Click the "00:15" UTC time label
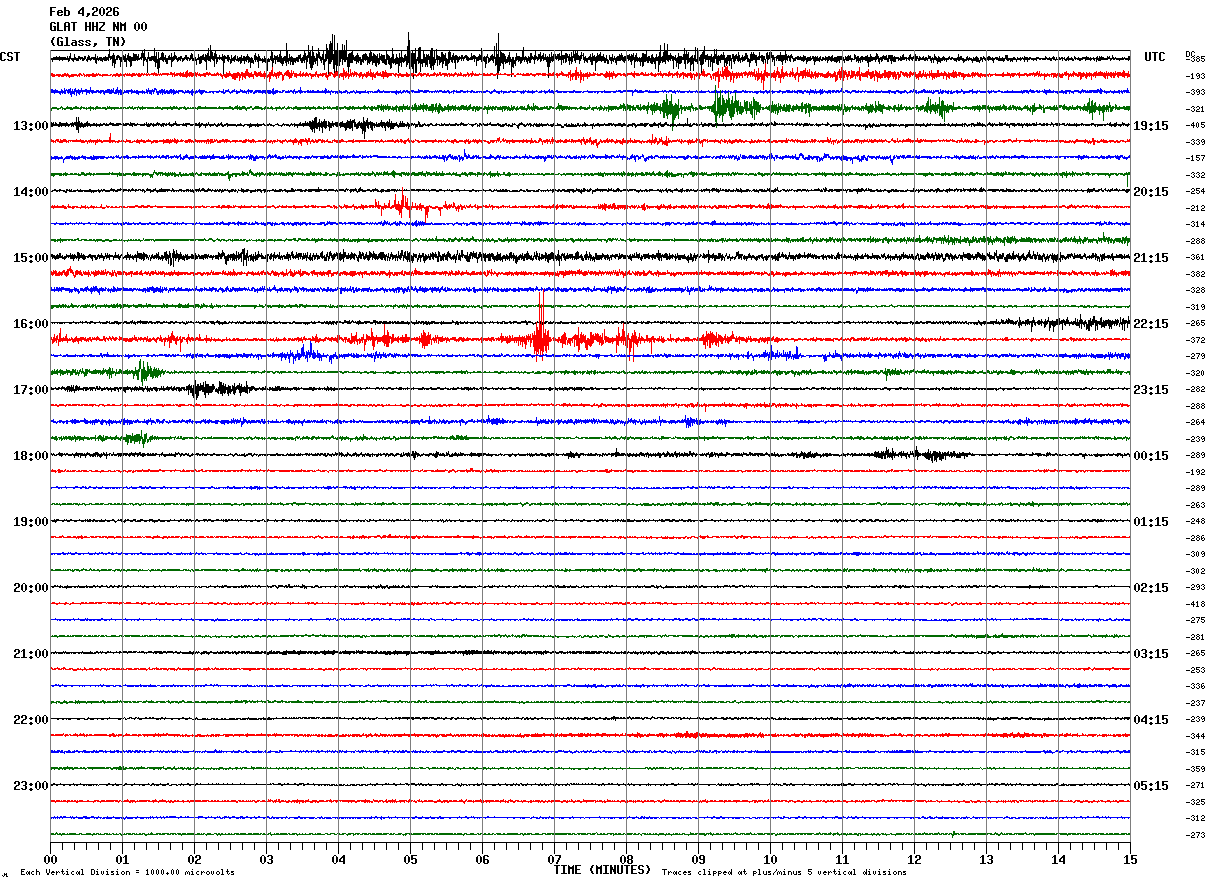The image size is (1210, 886). pyautogui.click(x=1151, y=456)
